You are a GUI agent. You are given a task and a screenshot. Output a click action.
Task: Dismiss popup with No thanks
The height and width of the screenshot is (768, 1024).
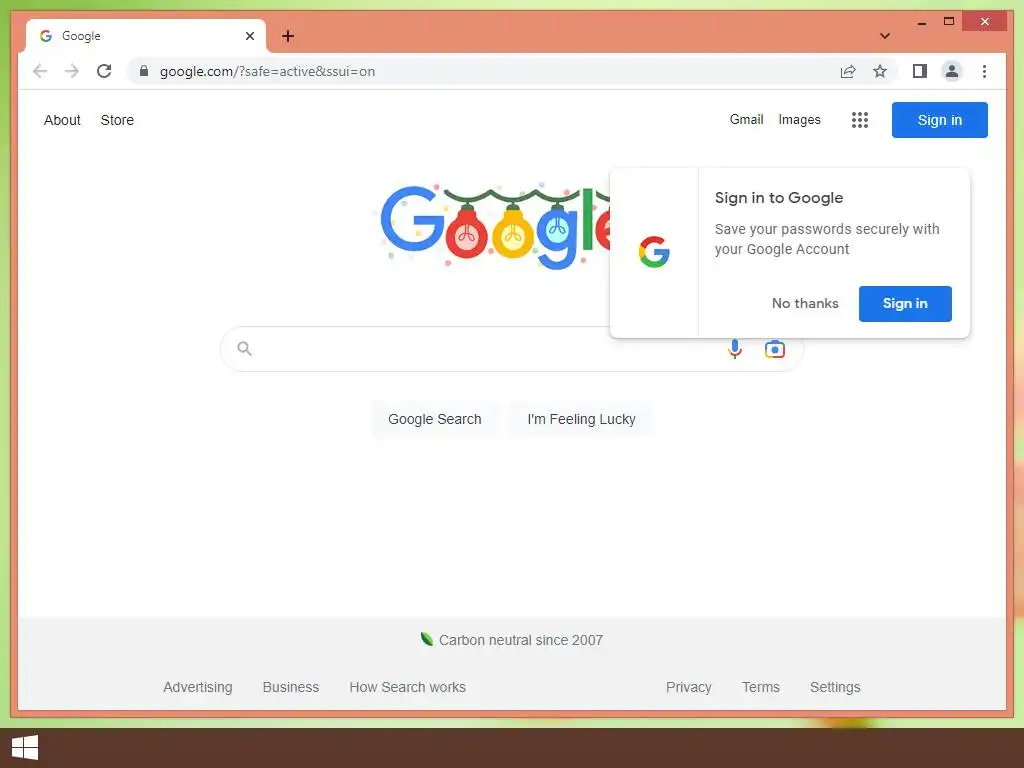(x=805, y=303)
